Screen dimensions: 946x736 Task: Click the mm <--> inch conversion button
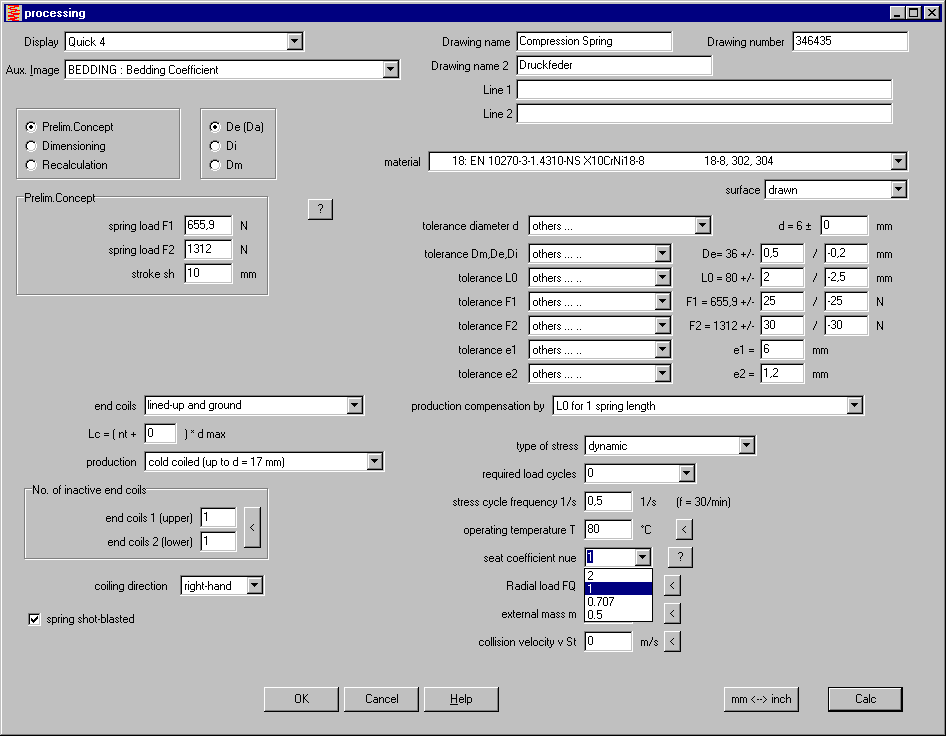pyautogui.click(x=760, y=699)
